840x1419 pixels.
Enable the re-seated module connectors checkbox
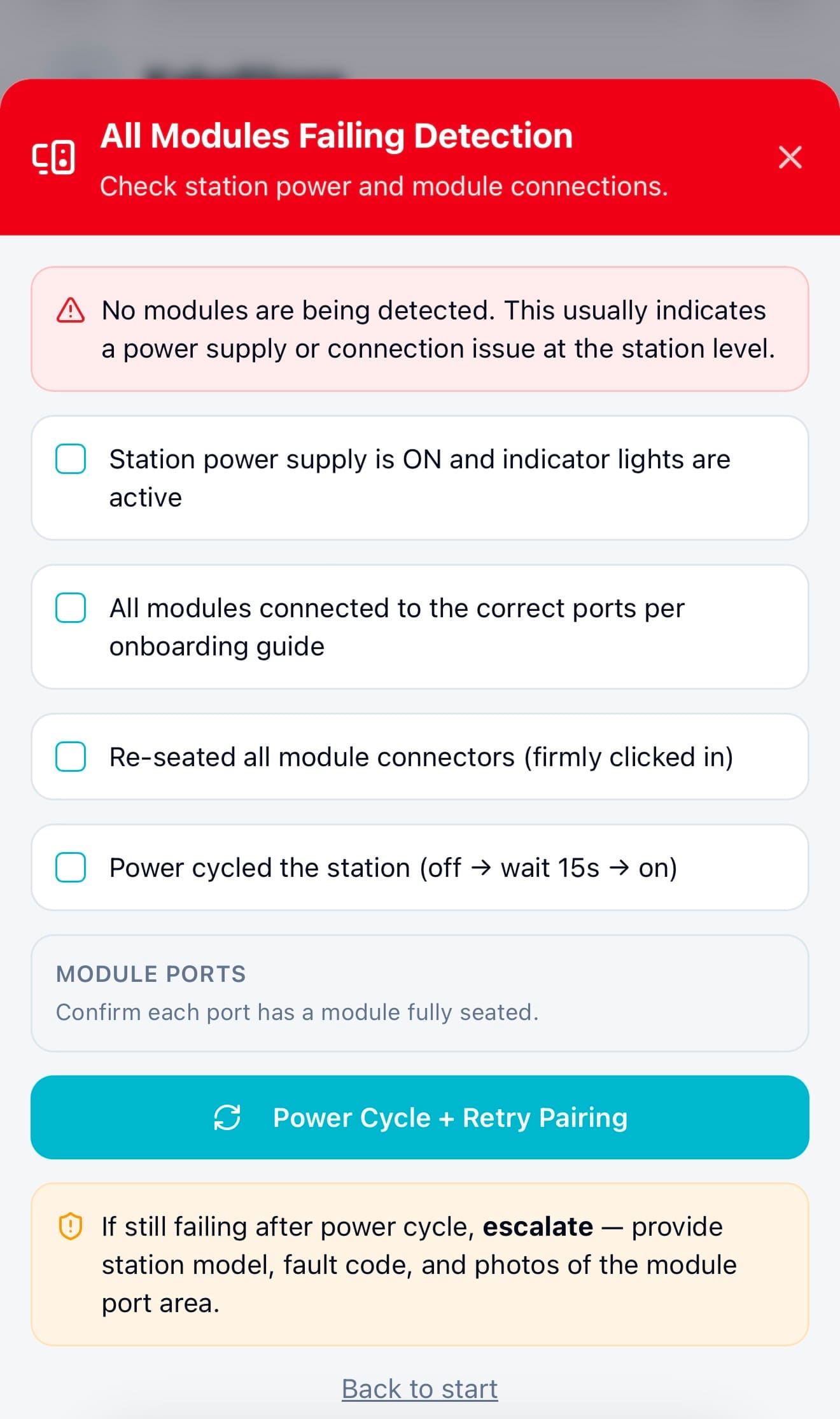pyautogui.click(x=71, y=757)
